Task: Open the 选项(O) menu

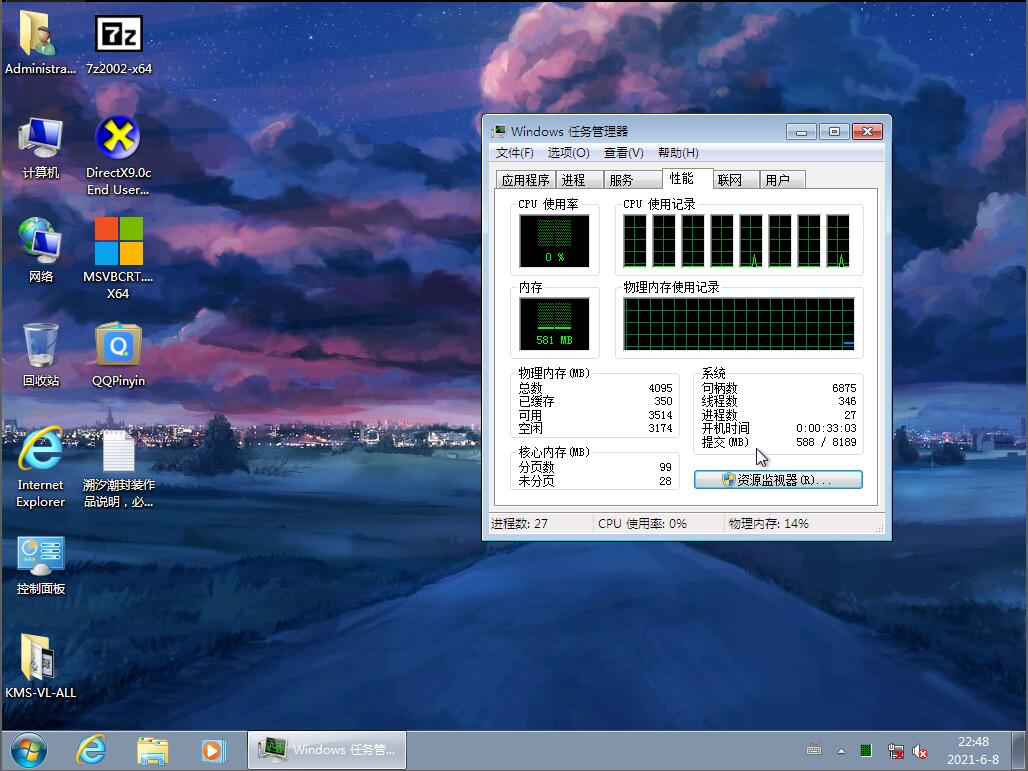Action: tap(568, 153)
